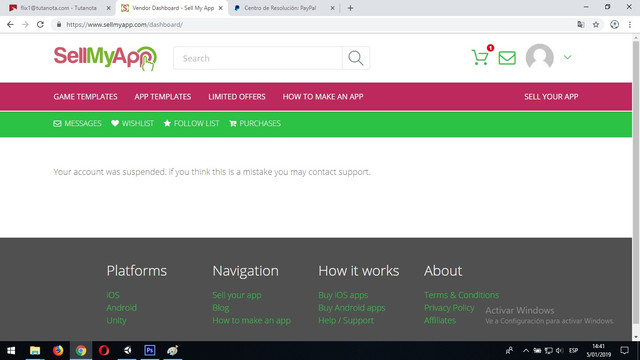The image size is (640, 360).
Task: Click the search magnifier button
Action: coord(356,58)
